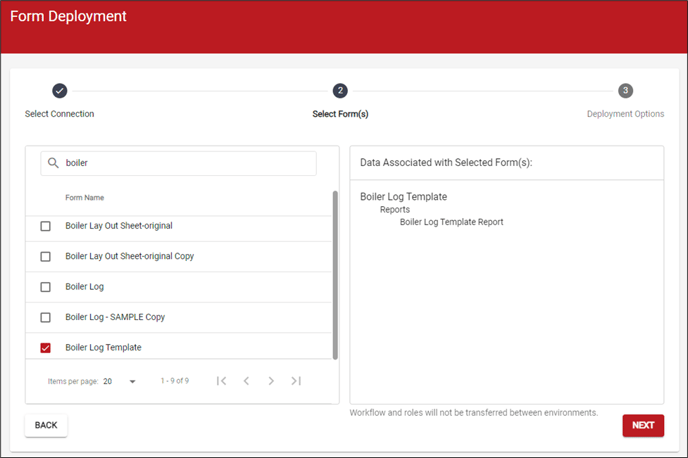This screenshot has height=458, width=688.
Task: Select the Boiler Log Template row text
Action: 103,347
